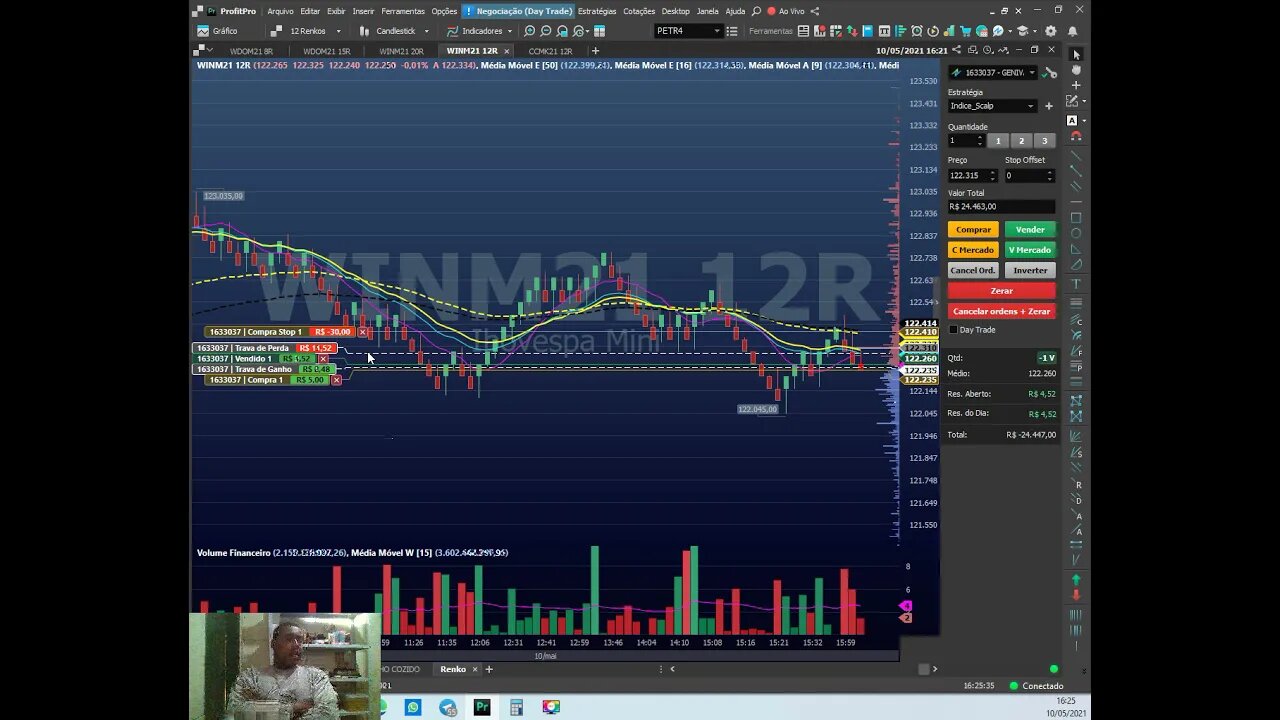Click the V Mercado button
The image size is (1280, 720).
click(1030, 250)
